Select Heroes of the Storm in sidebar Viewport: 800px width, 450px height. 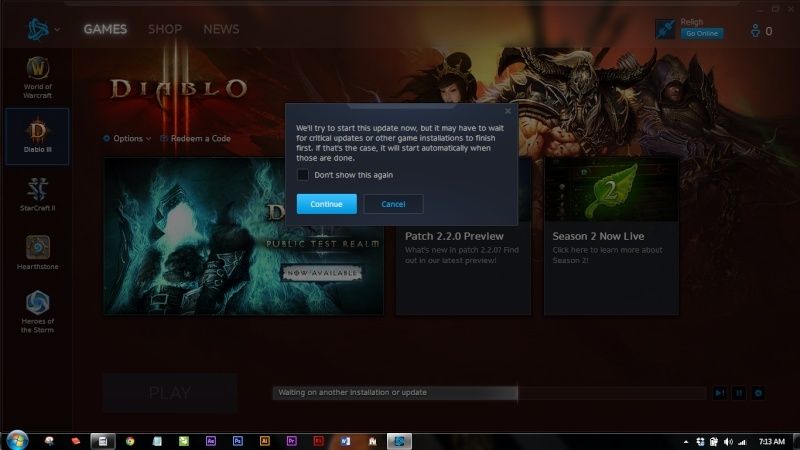coord(37,312)
